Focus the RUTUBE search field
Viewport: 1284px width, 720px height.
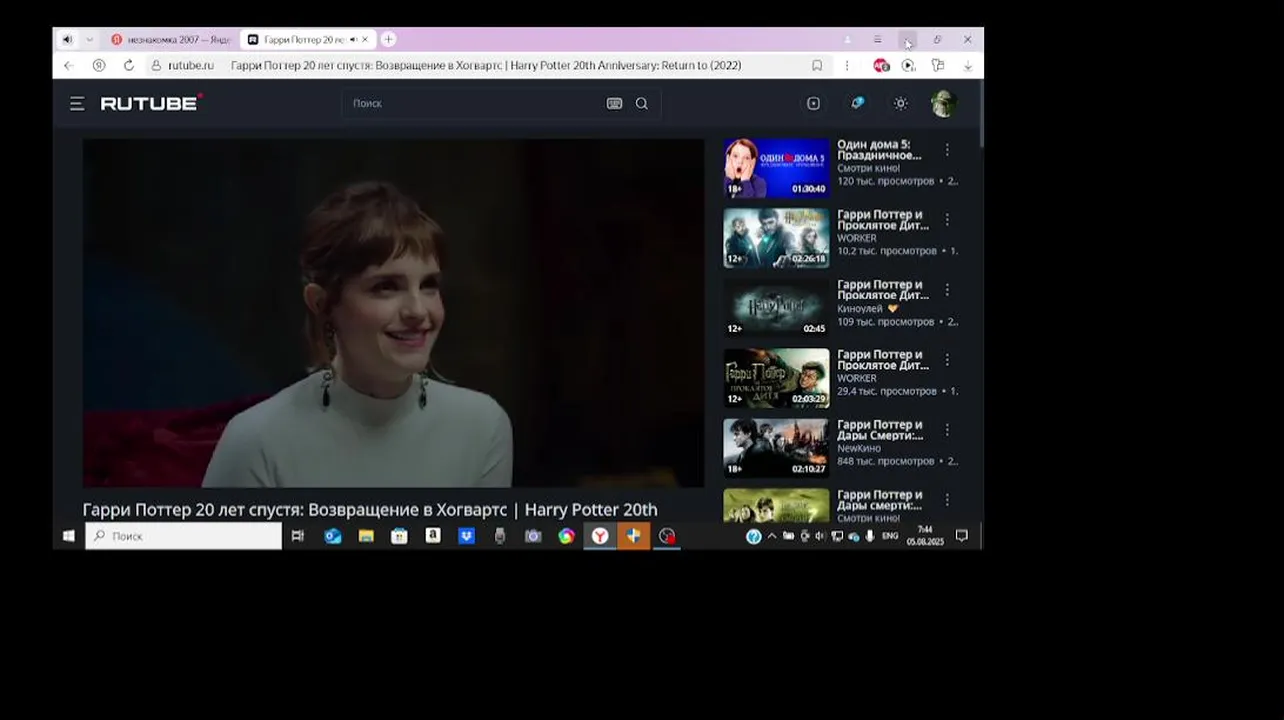475,104
